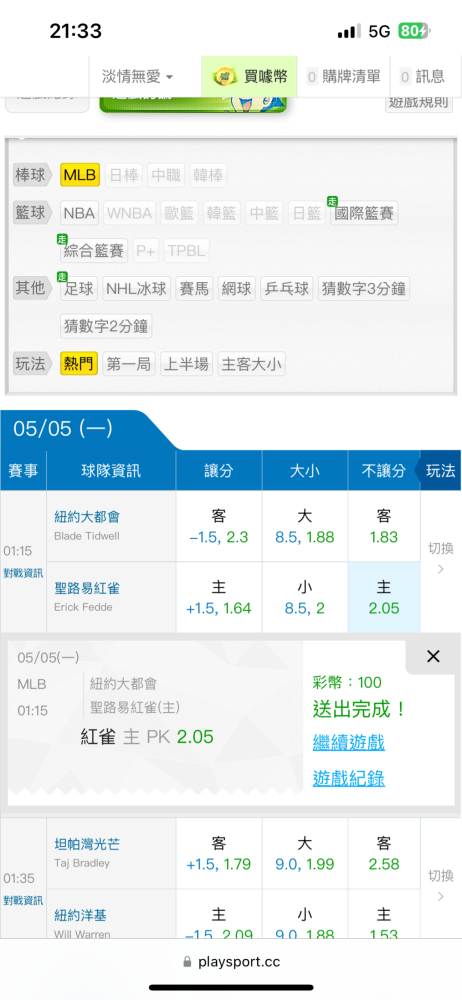Image resolution: width=462 pixels, height=1000 pixels.
Task: Open the 訊息 messages counter
Action: (422, 77)
